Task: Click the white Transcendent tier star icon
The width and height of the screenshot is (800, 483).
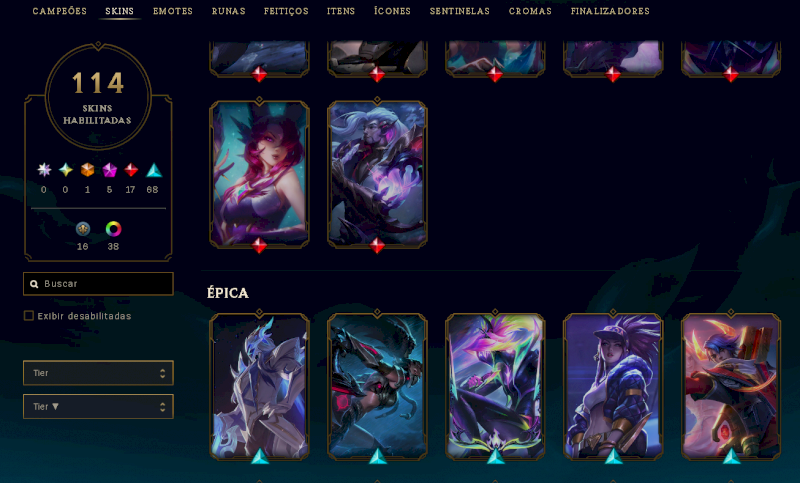Action: (x=44, y=170)
